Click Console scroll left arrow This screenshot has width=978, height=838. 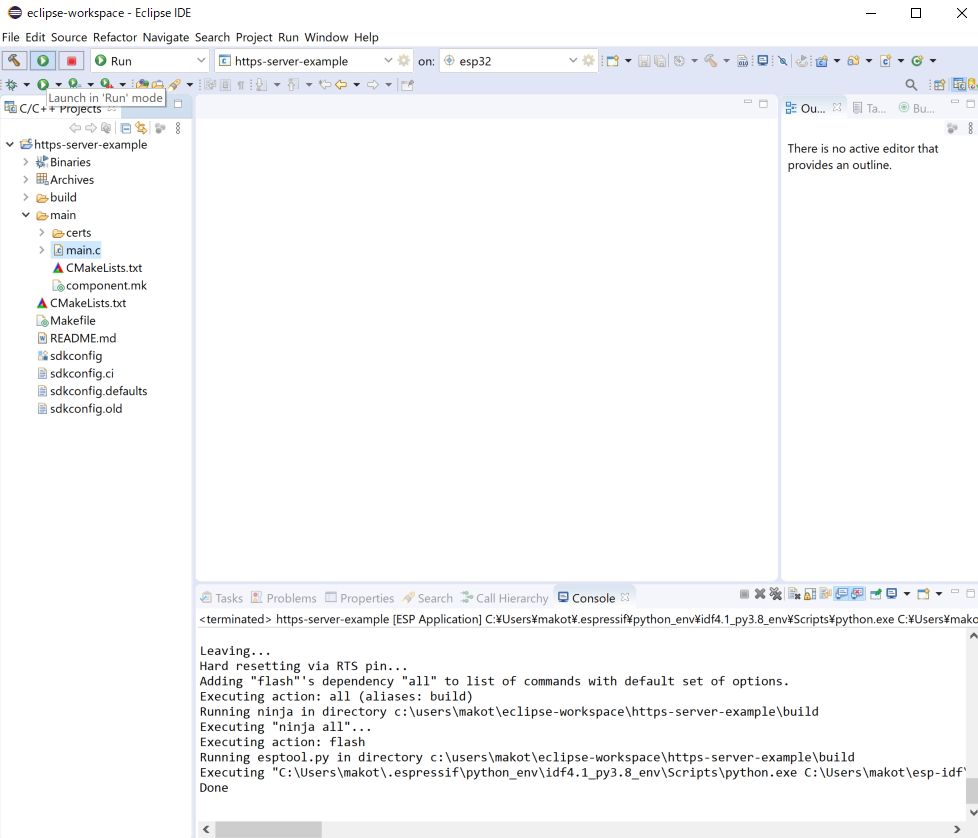click(206, 829)
